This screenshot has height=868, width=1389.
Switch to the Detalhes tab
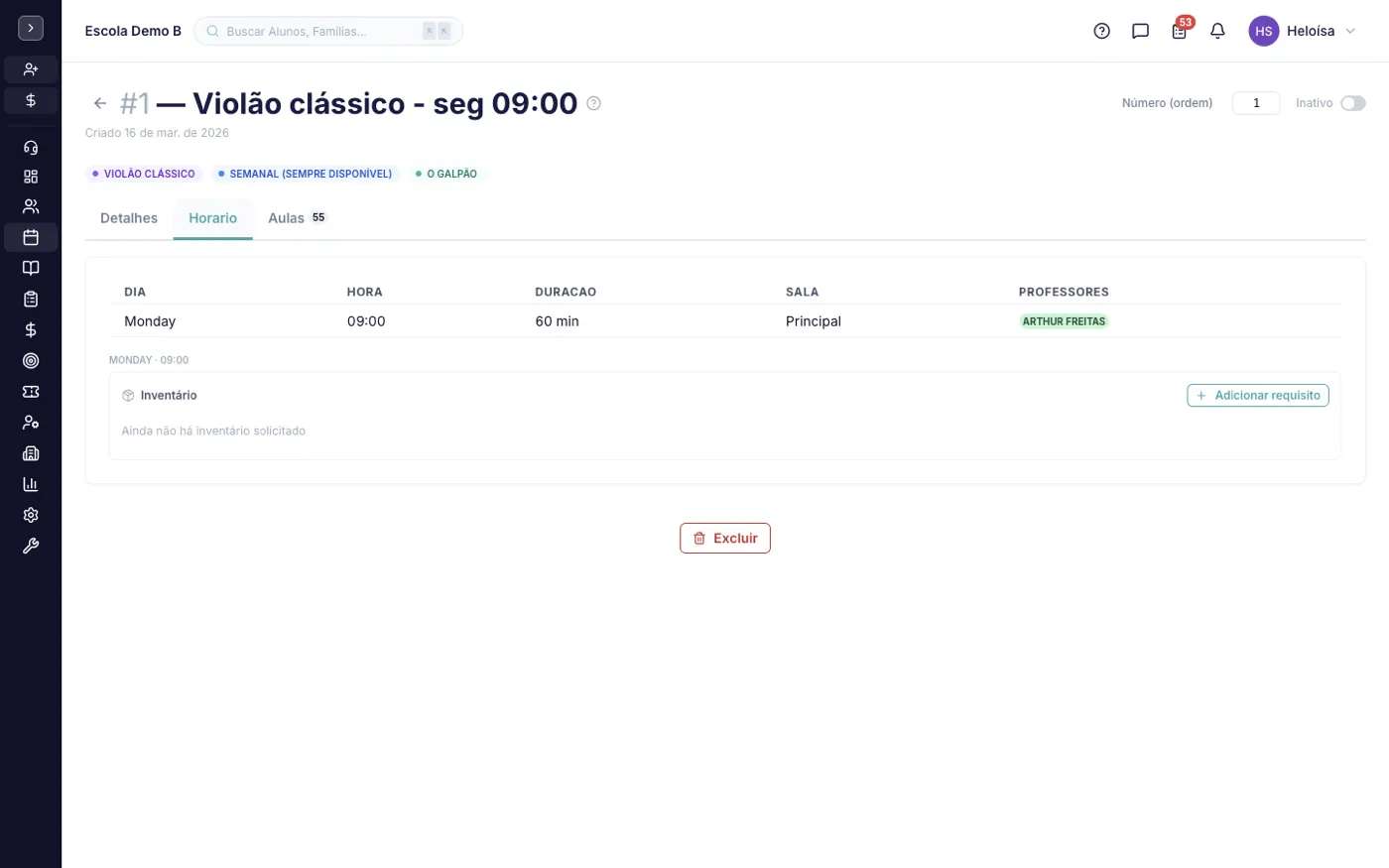(x=129, y=218)
